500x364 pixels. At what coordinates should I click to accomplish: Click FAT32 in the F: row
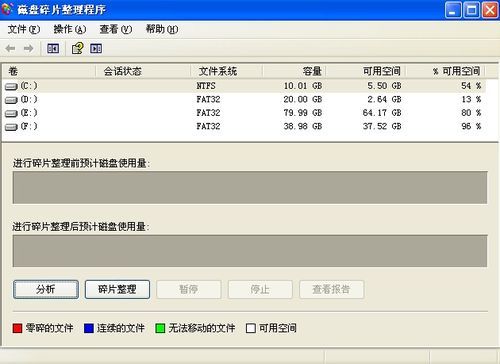(x=208, y=126)
